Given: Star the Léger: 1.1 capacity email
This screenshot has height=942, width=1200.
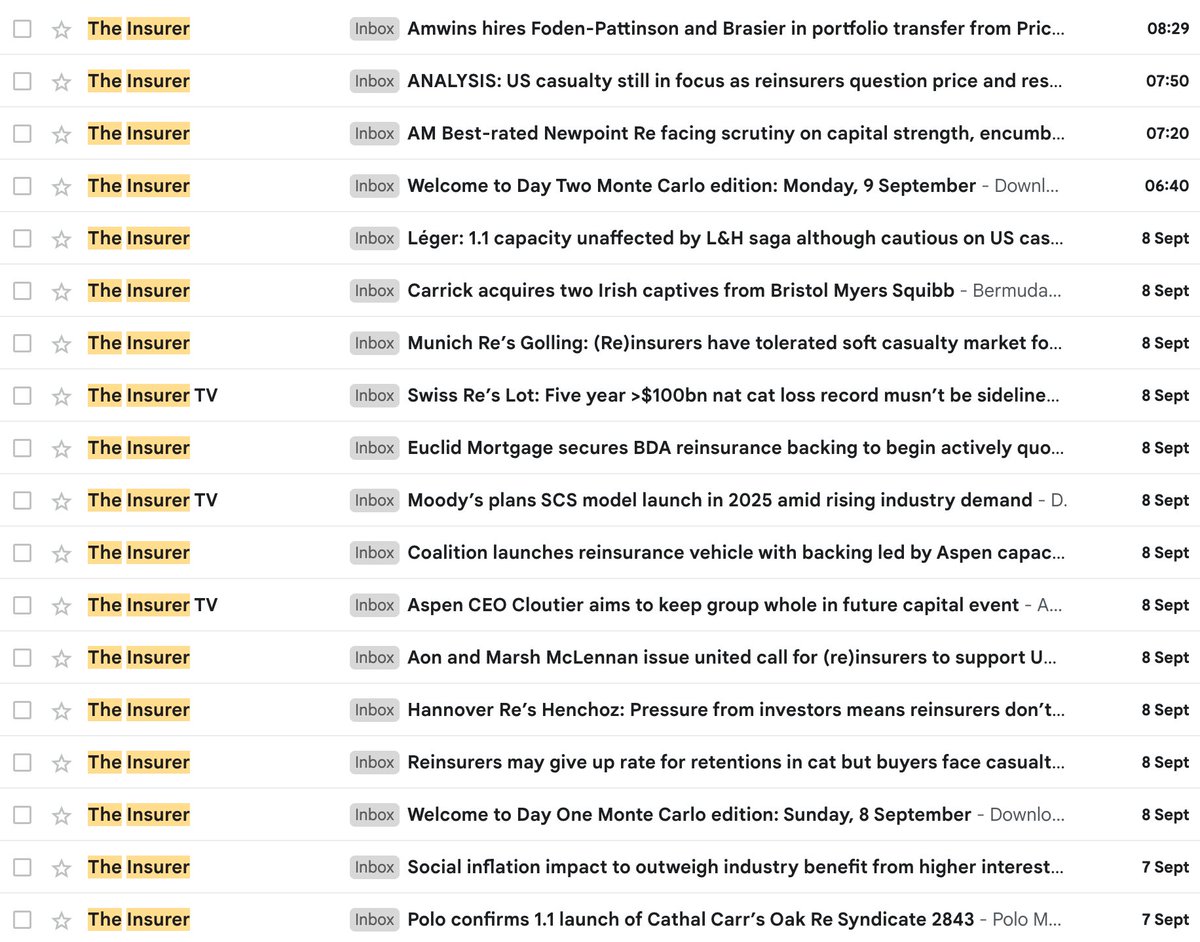Looking at the screenshot, I should point(61,238).
